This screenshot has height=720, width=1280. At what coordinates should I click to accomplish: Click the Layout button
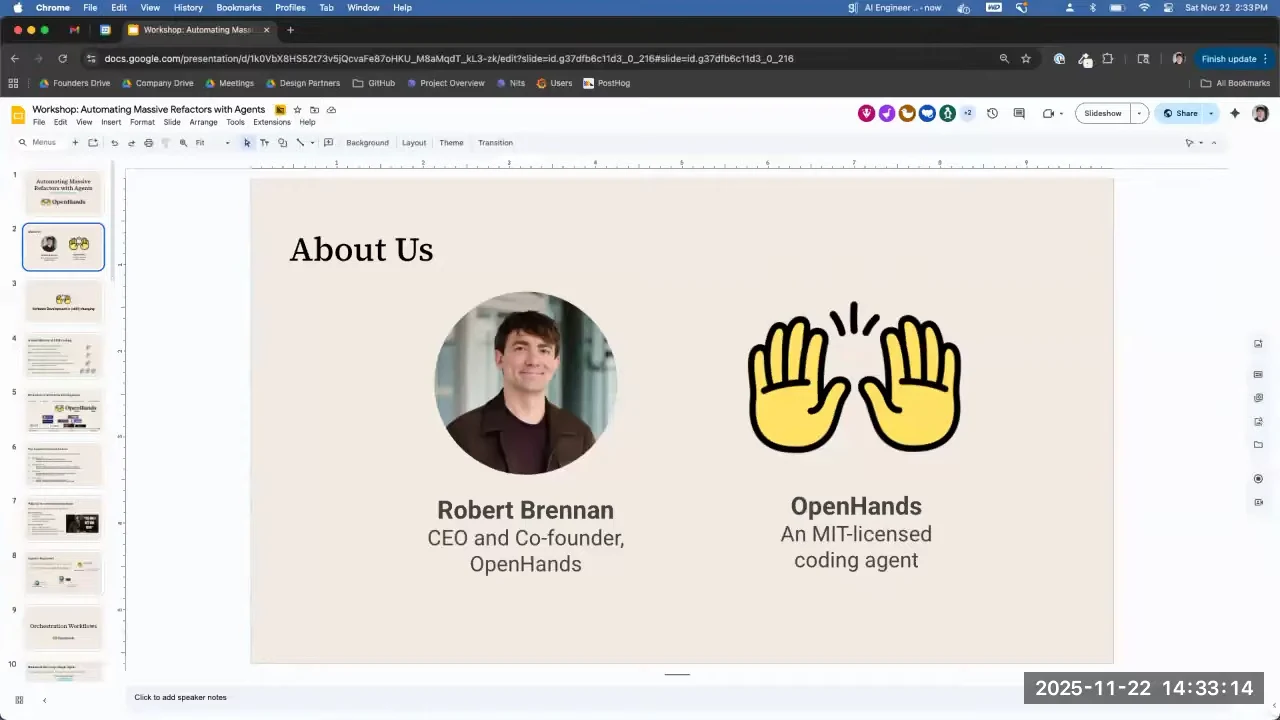pos(414,143)
